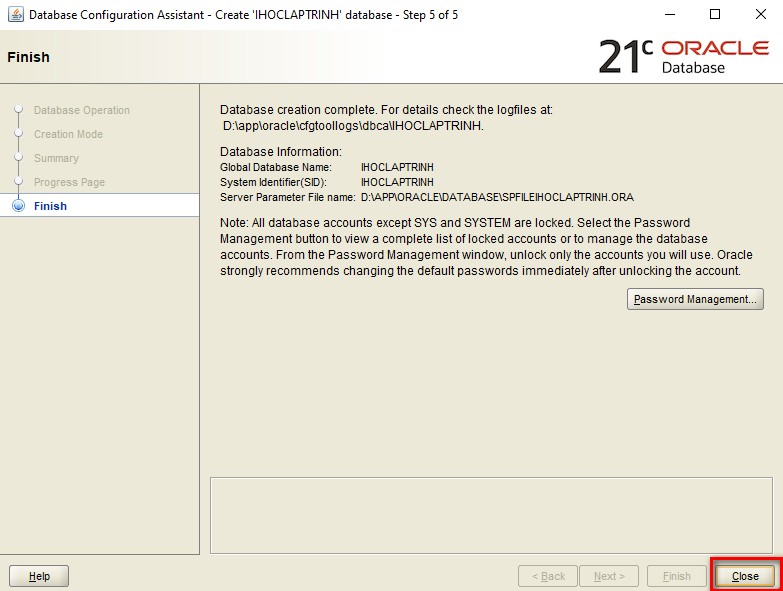
Task: Select the Database Operation step
Action: tap(81, 110)
